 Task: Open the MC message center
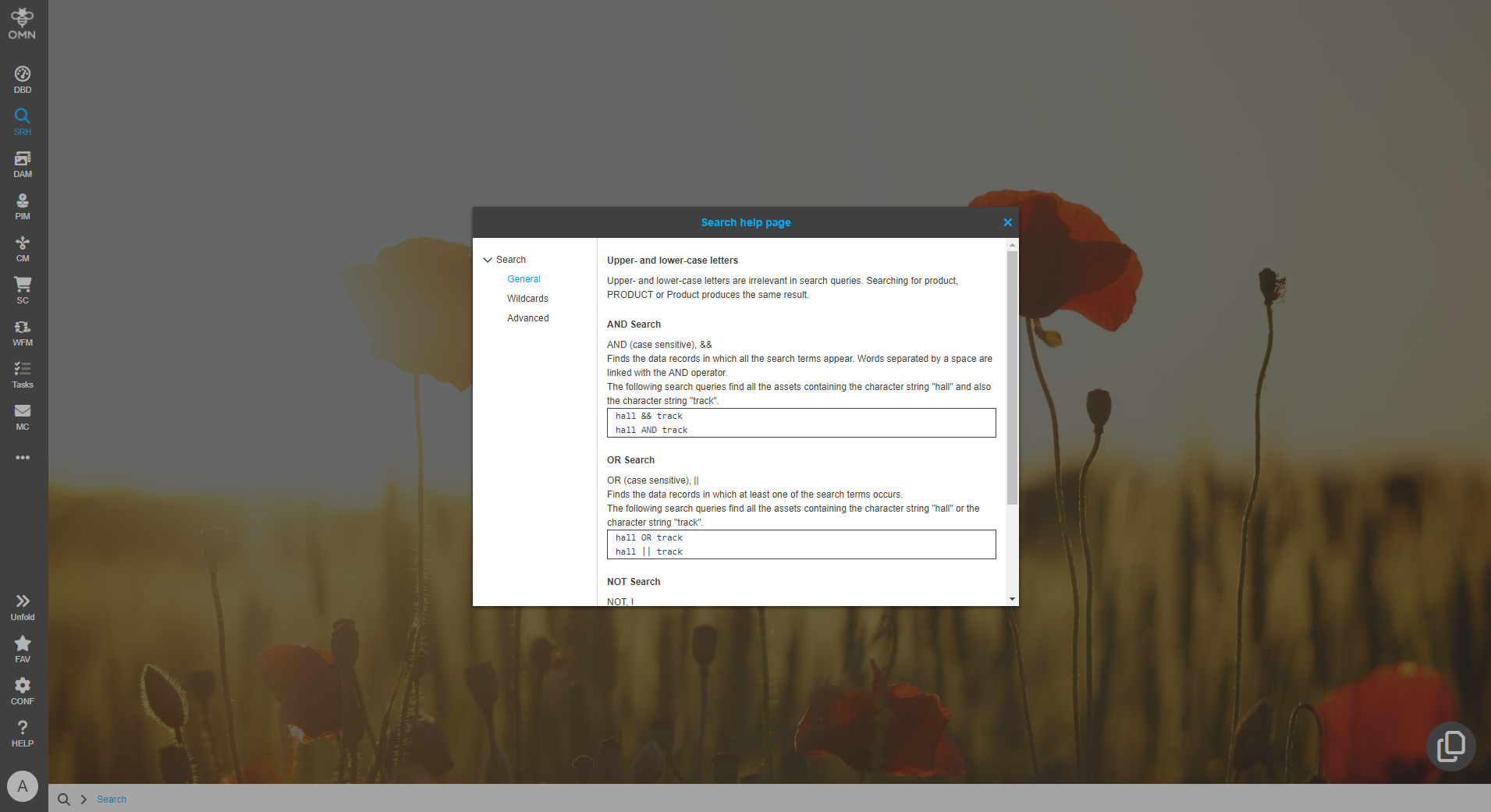22,416
